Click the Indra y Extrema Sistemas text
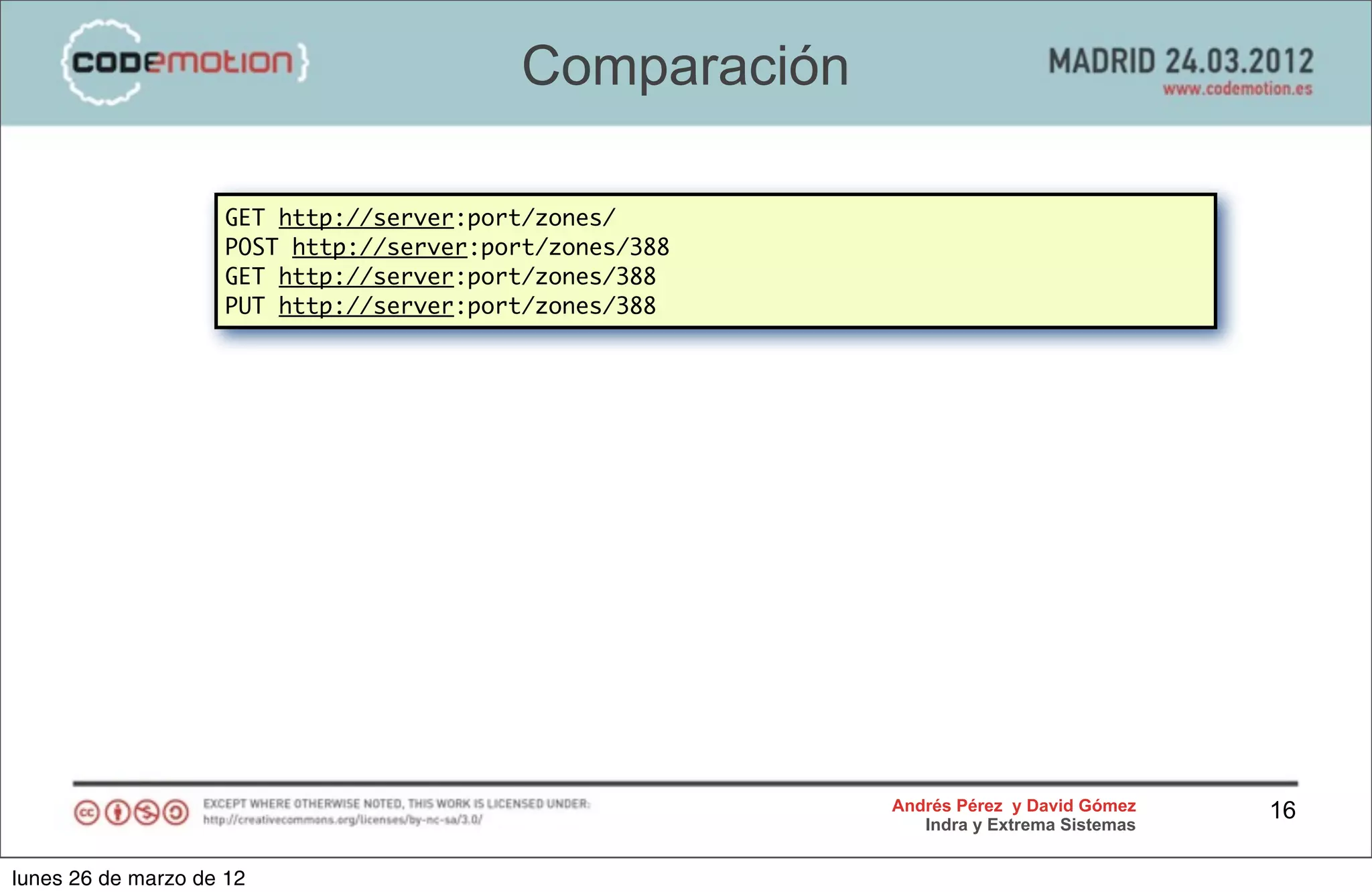This screenshot has height=892, width=1372. click(x=1030, y=825)
